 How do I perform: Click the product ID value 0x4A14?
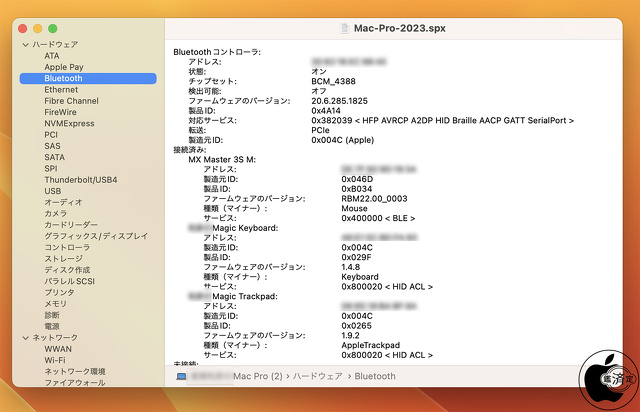tap(326, 111)
